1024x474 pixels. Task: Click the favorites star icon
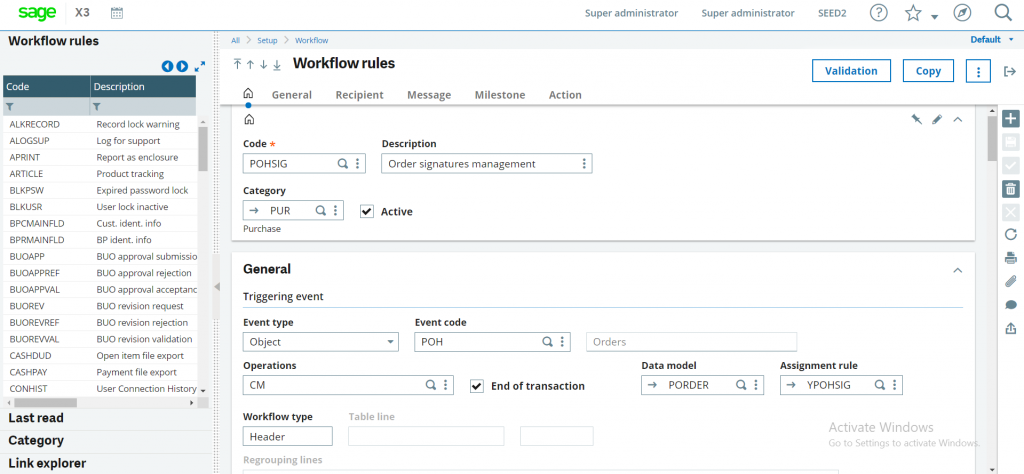click(913, 13)
